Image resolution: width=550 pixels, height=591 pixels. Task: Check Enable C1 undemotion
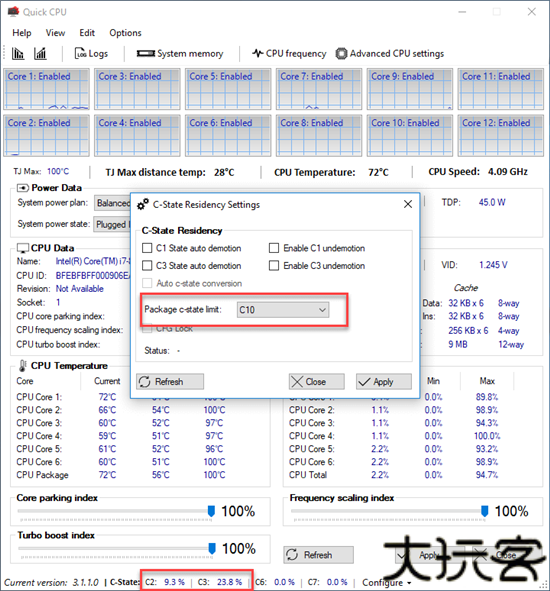pos(274,248)
